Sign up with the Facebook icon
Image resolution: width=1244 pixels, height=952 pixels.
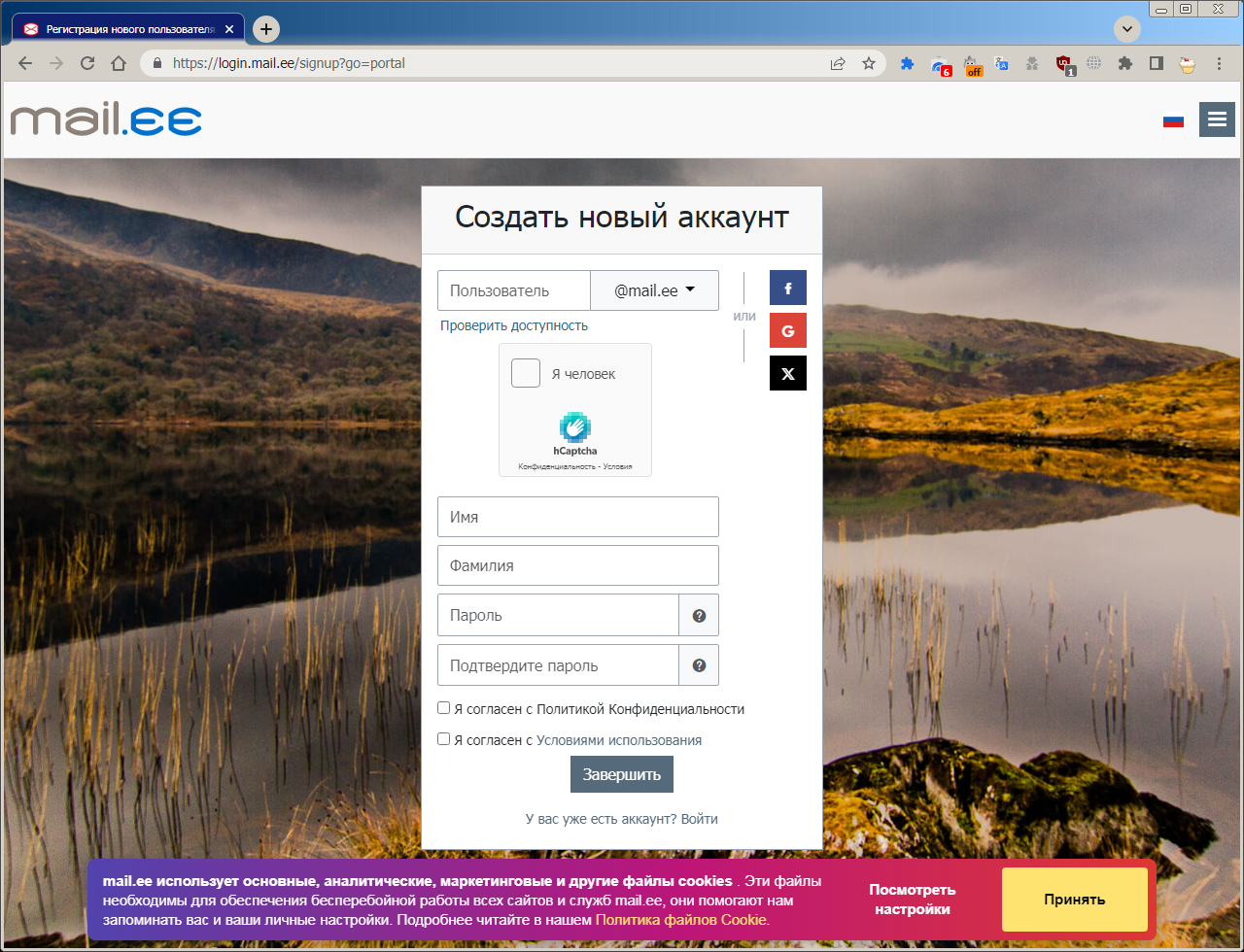pos(788,289)
